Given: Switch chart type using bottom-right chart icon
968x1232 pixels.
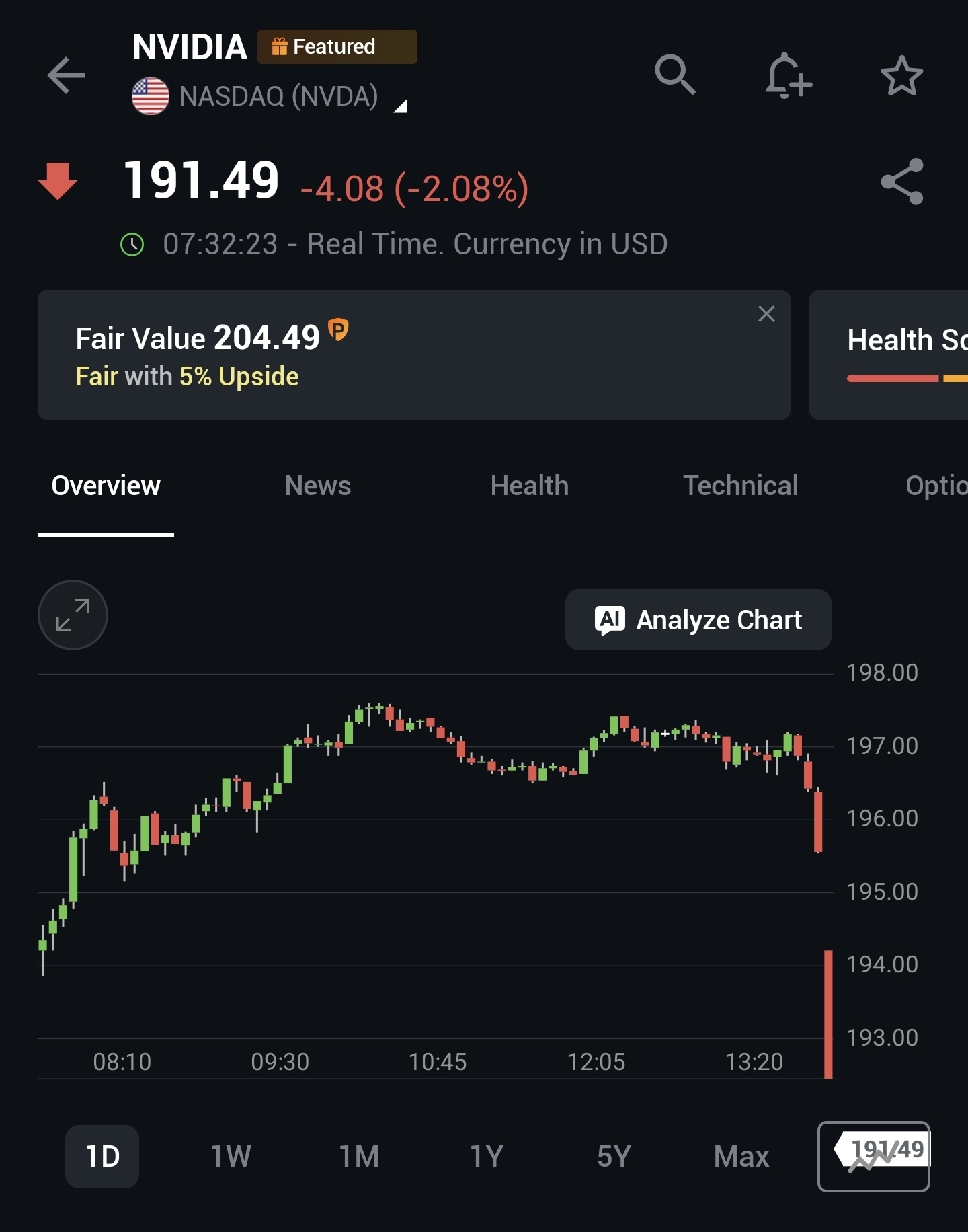Looking at the screenshot, I should (x=873, y=1156).
